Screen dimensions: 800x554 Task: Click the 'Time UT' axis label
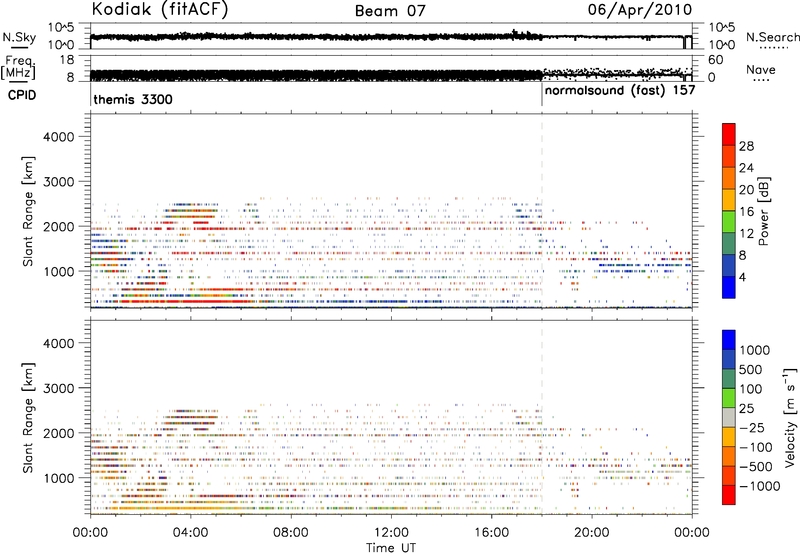tap(391, 547)
